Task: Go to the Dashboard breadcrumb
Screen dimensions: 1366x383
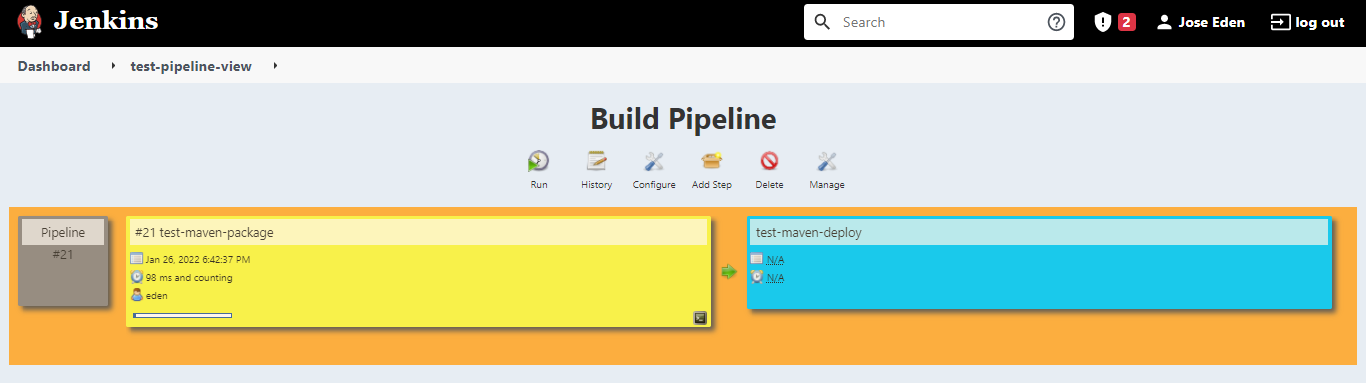Action: [x=54, y=66]
